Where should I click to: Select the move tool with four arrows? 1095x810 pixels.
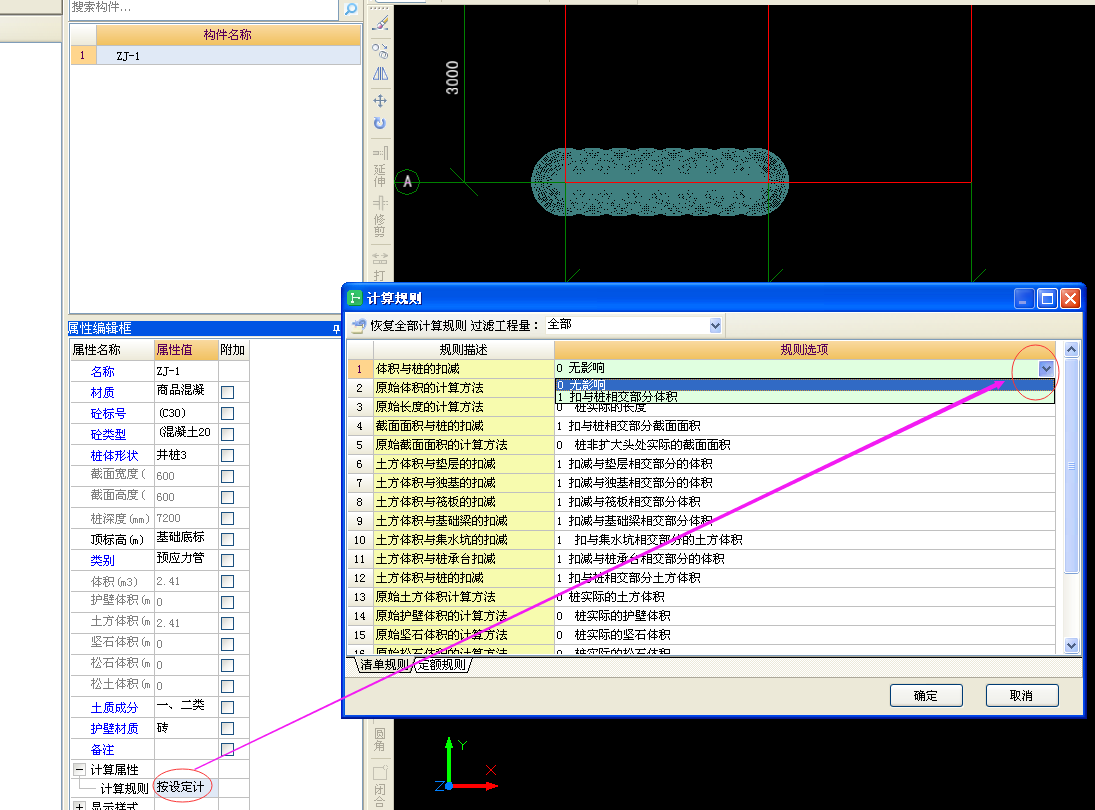click(x=380, y=101)
